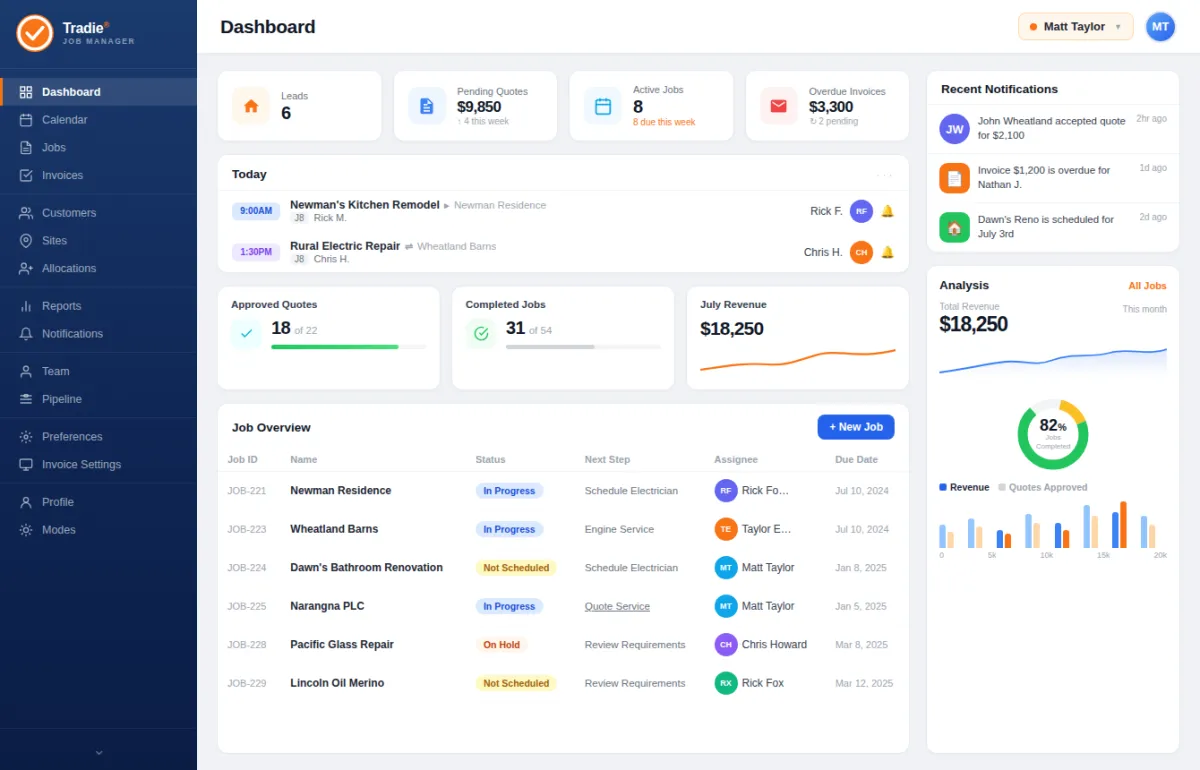Click the CH avatar next to Chris H.
The height and width of the screenshot is (770, 1200).
(x=861, y=252)
